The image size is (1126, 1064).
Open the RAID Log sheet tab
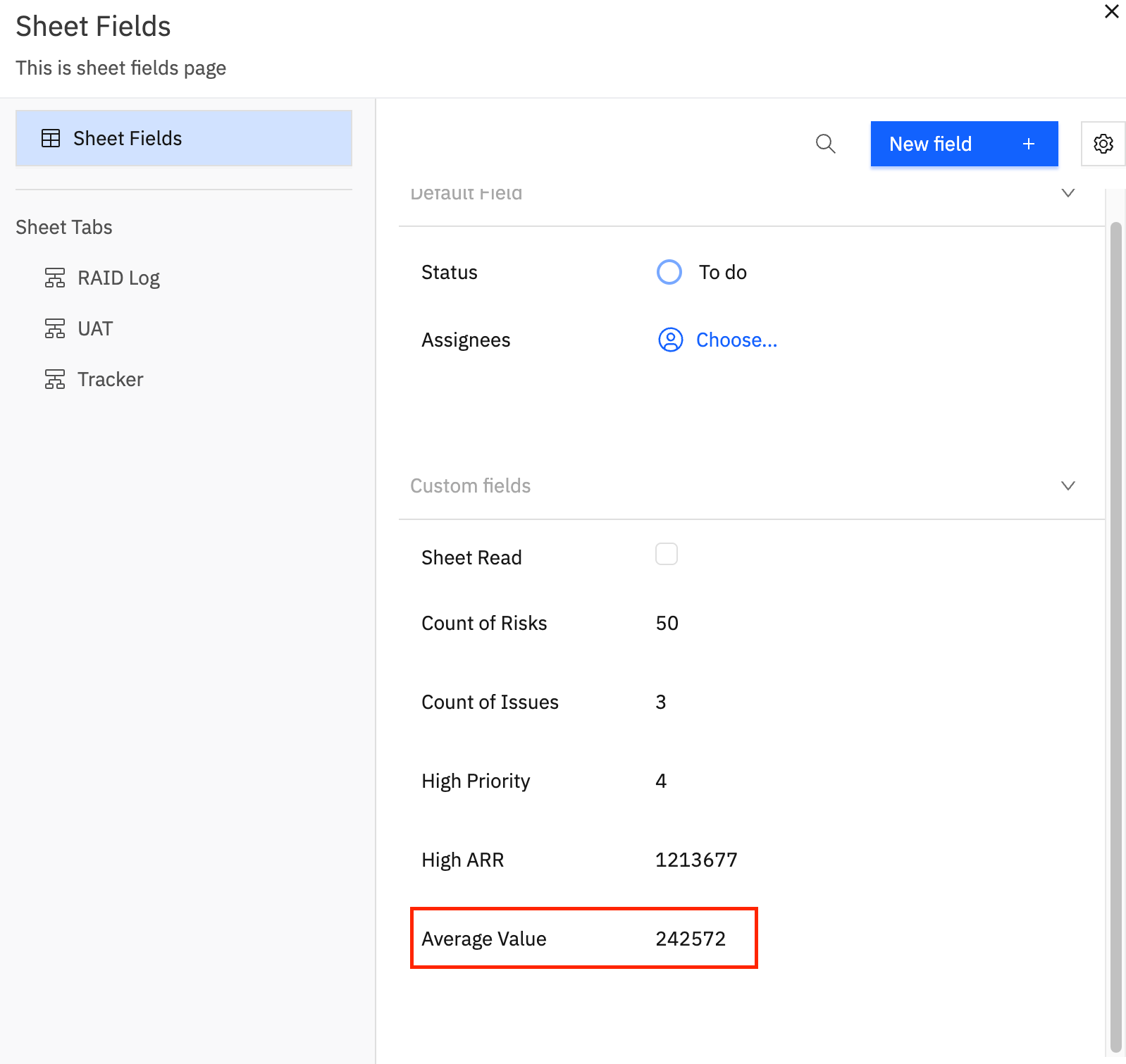point(118,278)
